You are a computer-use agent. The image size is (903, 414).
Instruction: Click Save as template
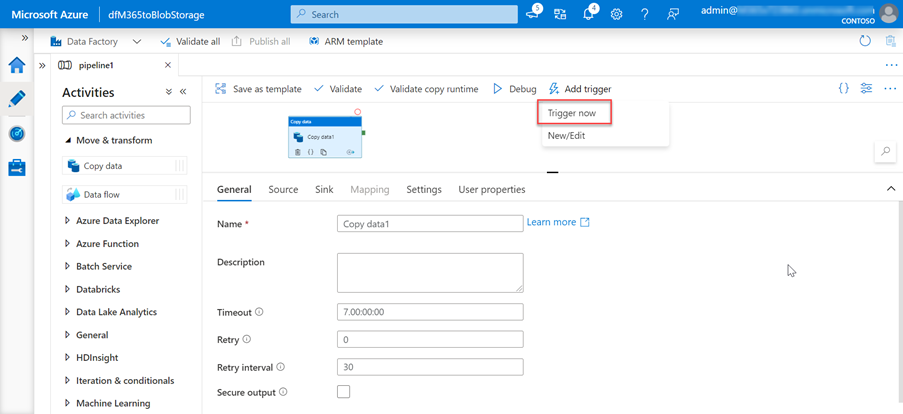click(258, 89)
